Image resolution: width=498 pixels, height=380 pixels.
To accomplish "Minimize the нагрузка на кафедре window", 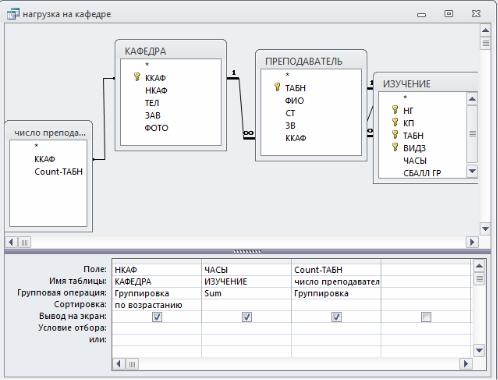I will coord(422,14).
